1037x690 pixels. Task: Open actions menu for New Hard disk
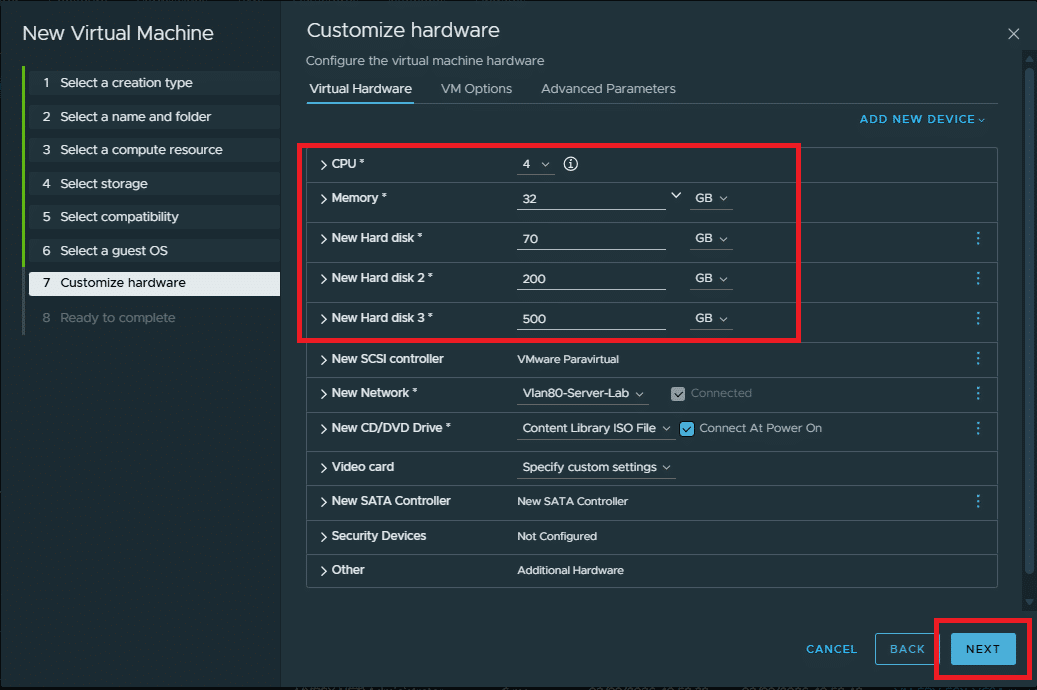point(977,238)
